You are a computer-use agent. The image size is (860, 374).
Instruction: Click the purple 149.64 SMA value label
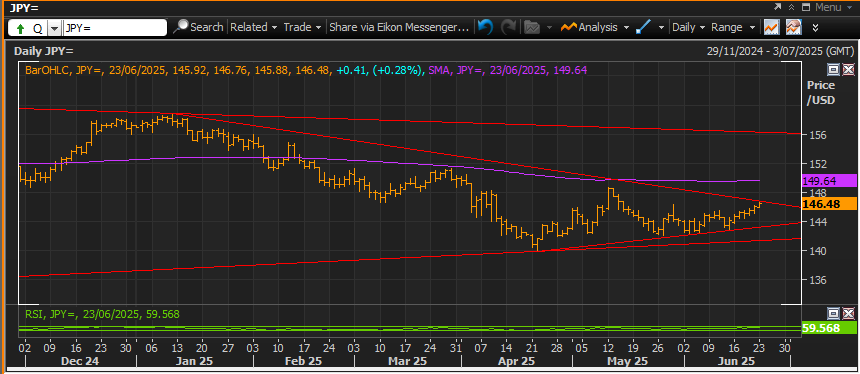point(829,181)
